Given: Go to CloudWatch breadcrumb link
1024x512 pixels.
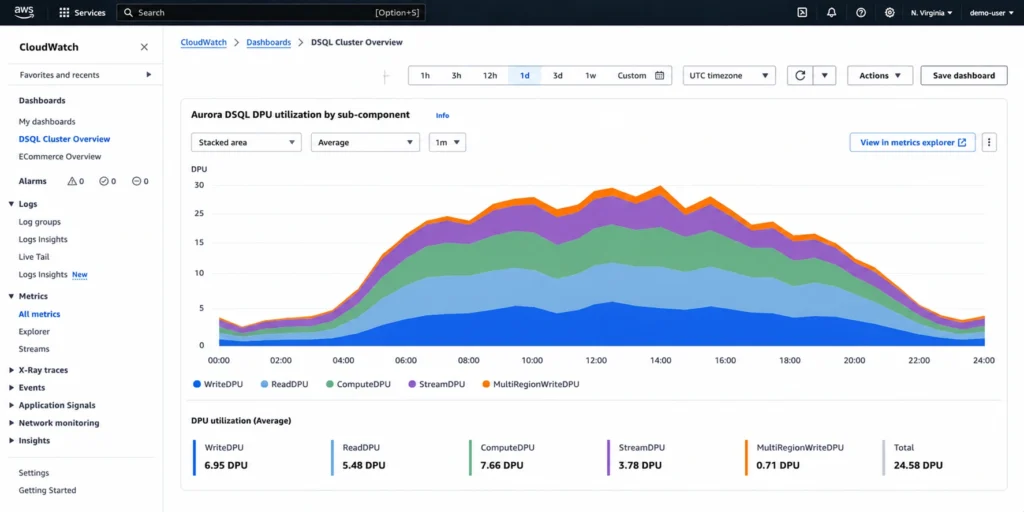Looking at the screenshot, I should click(204, 42).
